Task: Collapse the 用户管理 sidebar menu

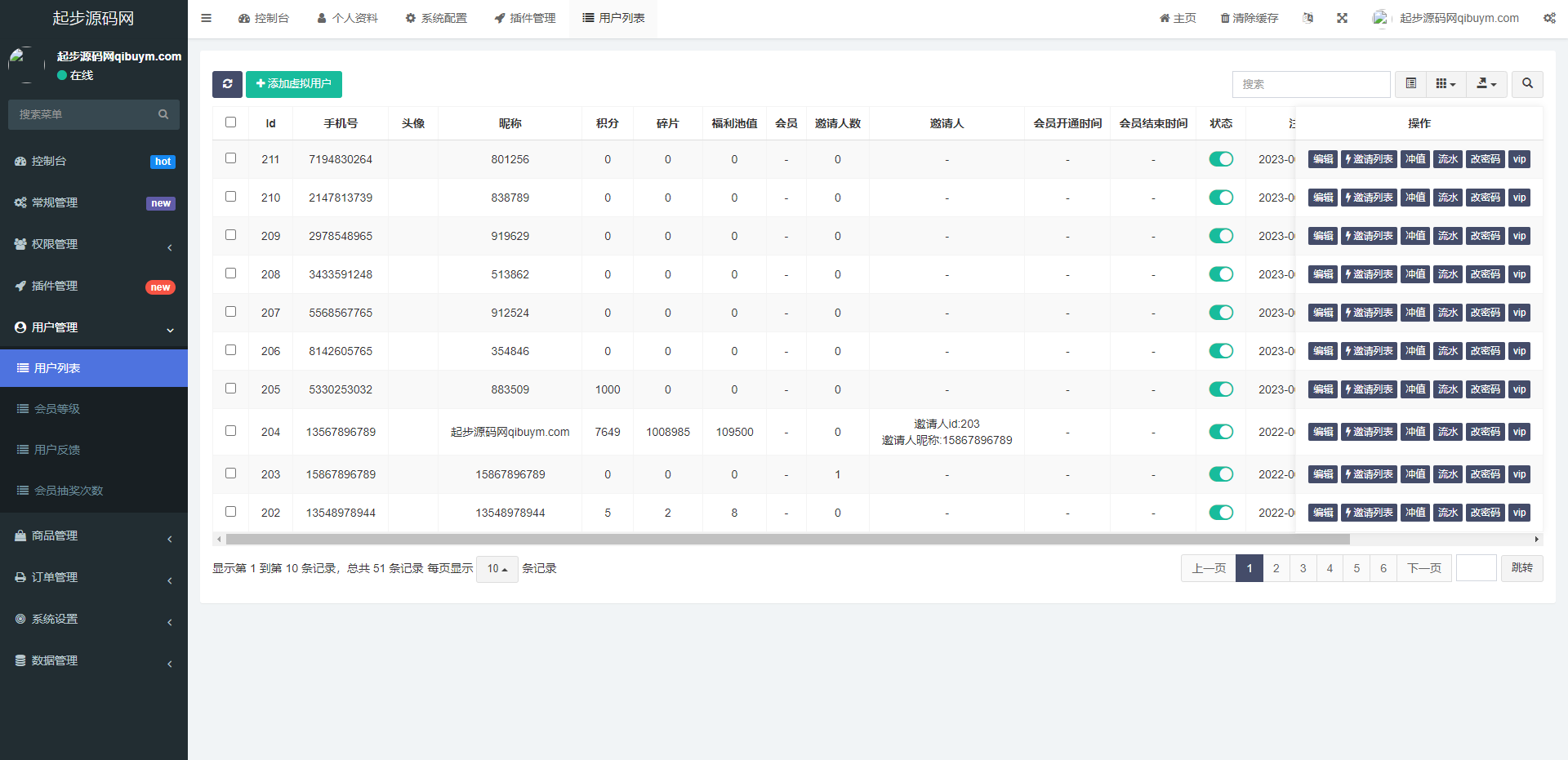Action: tap(94, 328)
